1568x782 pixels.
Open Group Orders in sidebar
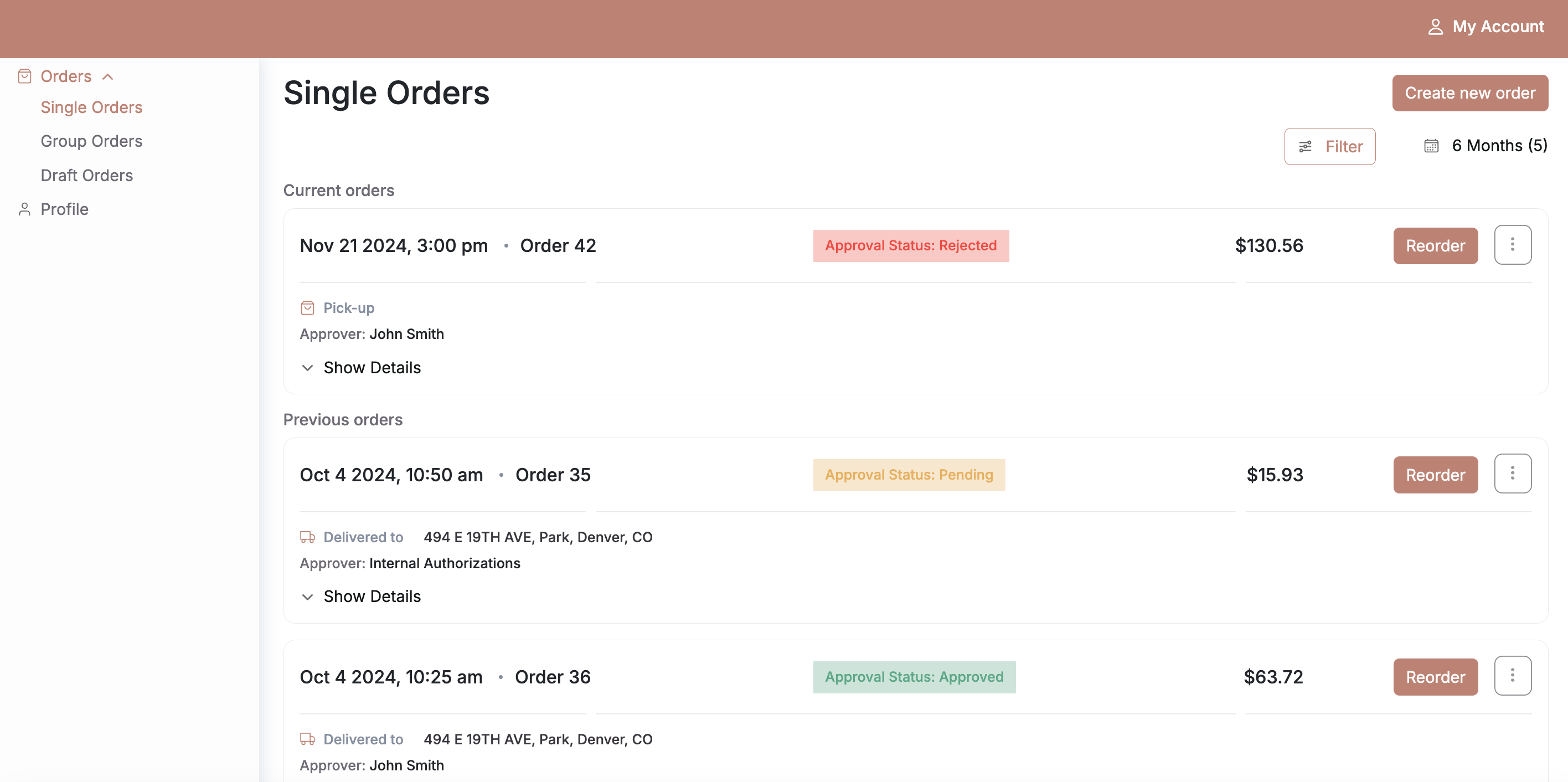pos(91,141)
